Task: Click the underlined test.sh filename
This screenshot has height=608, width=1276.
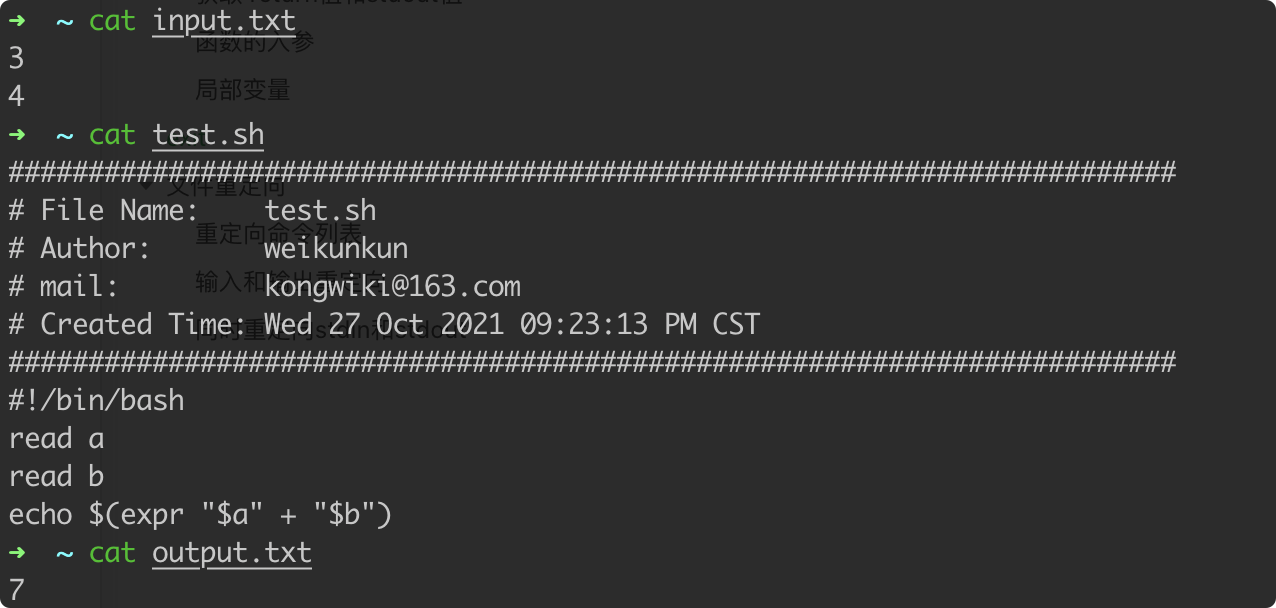Action: 208,135
